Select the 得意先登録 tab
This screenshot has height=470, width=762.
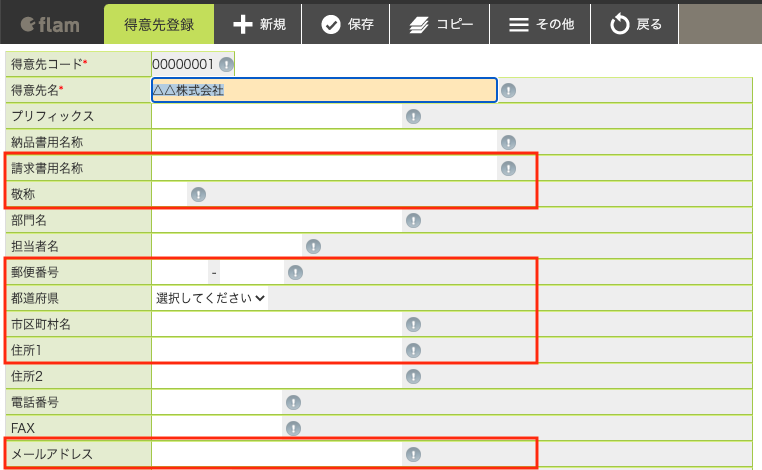click(x=159, y=24)
